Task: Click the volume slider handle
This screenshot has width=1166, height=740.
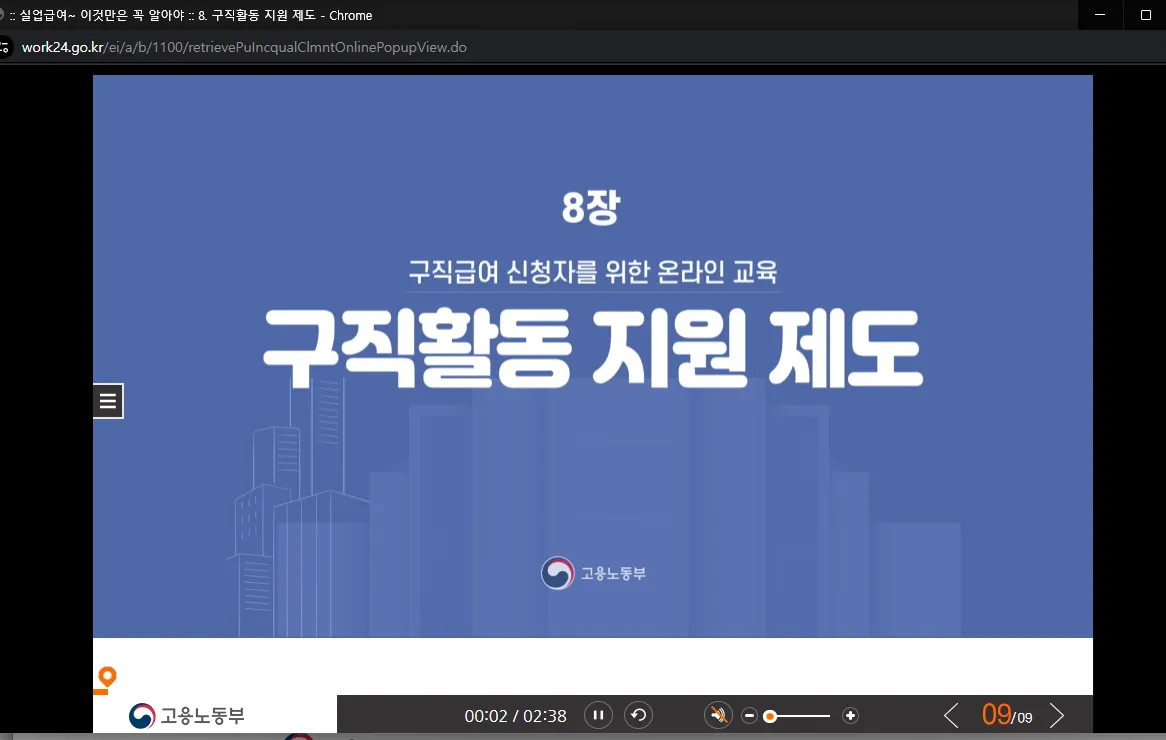Action: point(770,716)
